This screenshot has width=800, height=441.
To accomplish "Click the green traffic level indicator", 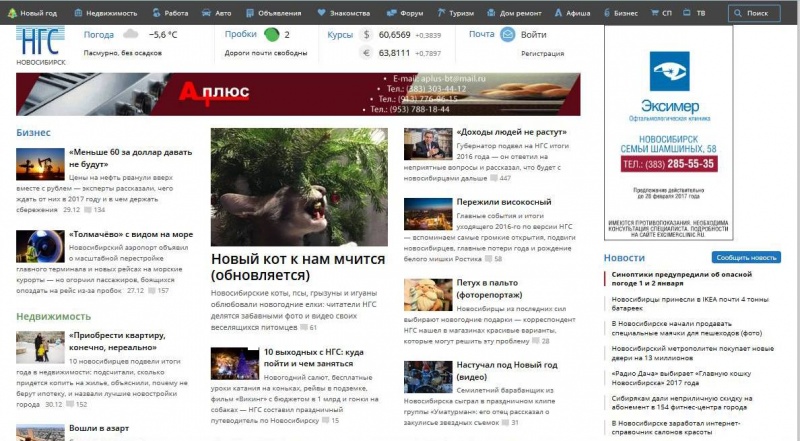I will tap(271, 35).
